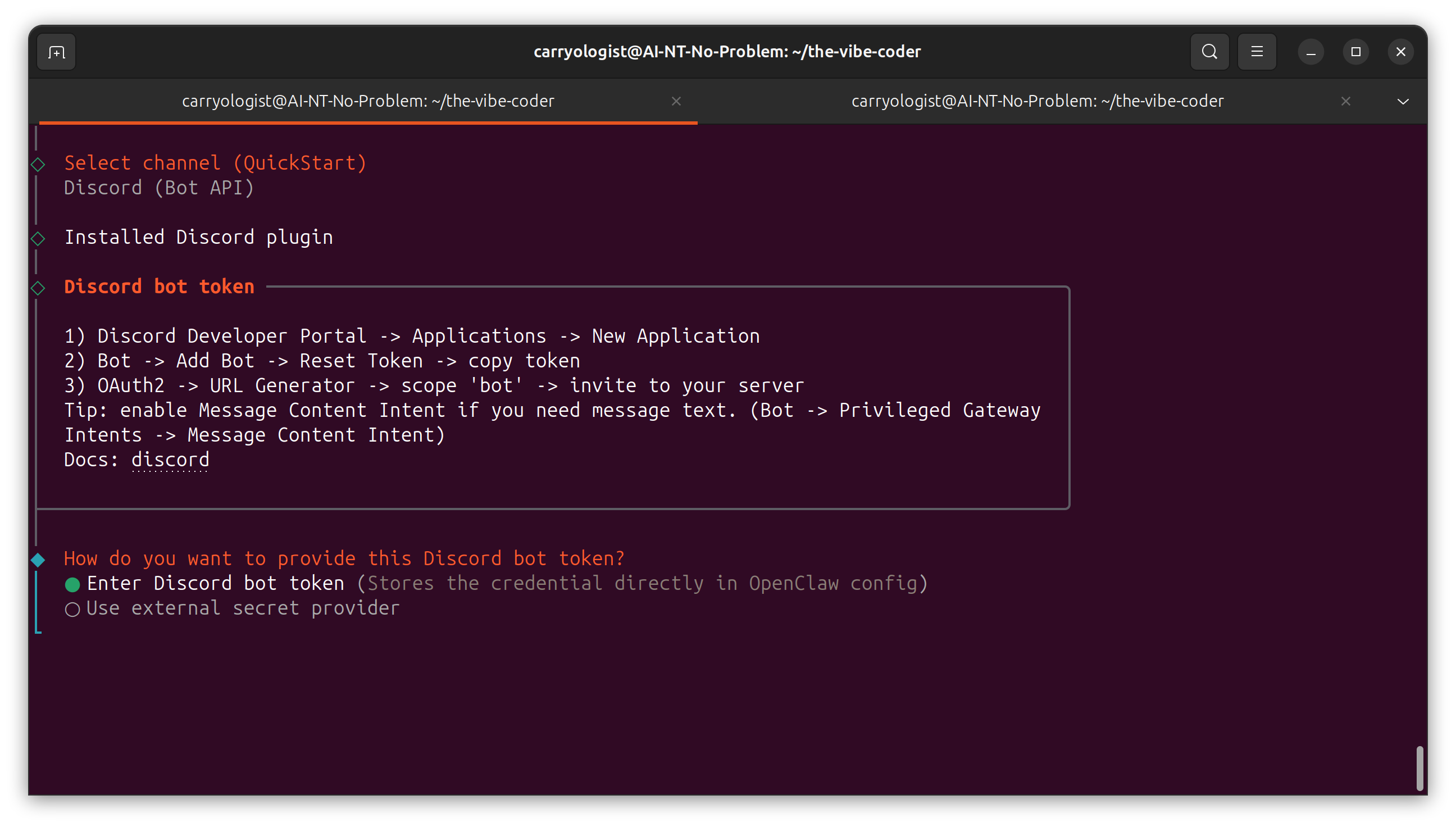Click the Installed Discord plugin line
This screenshot has height=827, width=1456.
(x=199, y=237)
